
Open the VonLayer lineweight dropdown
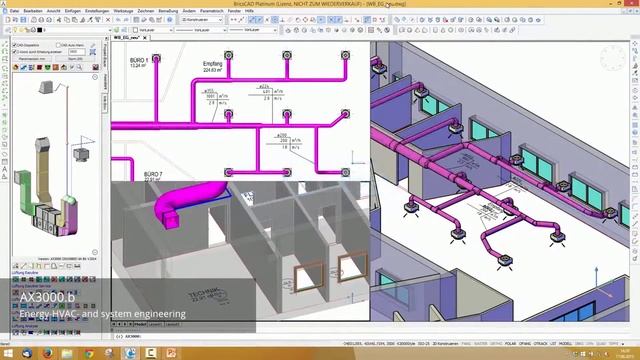[x=253, y=30]
